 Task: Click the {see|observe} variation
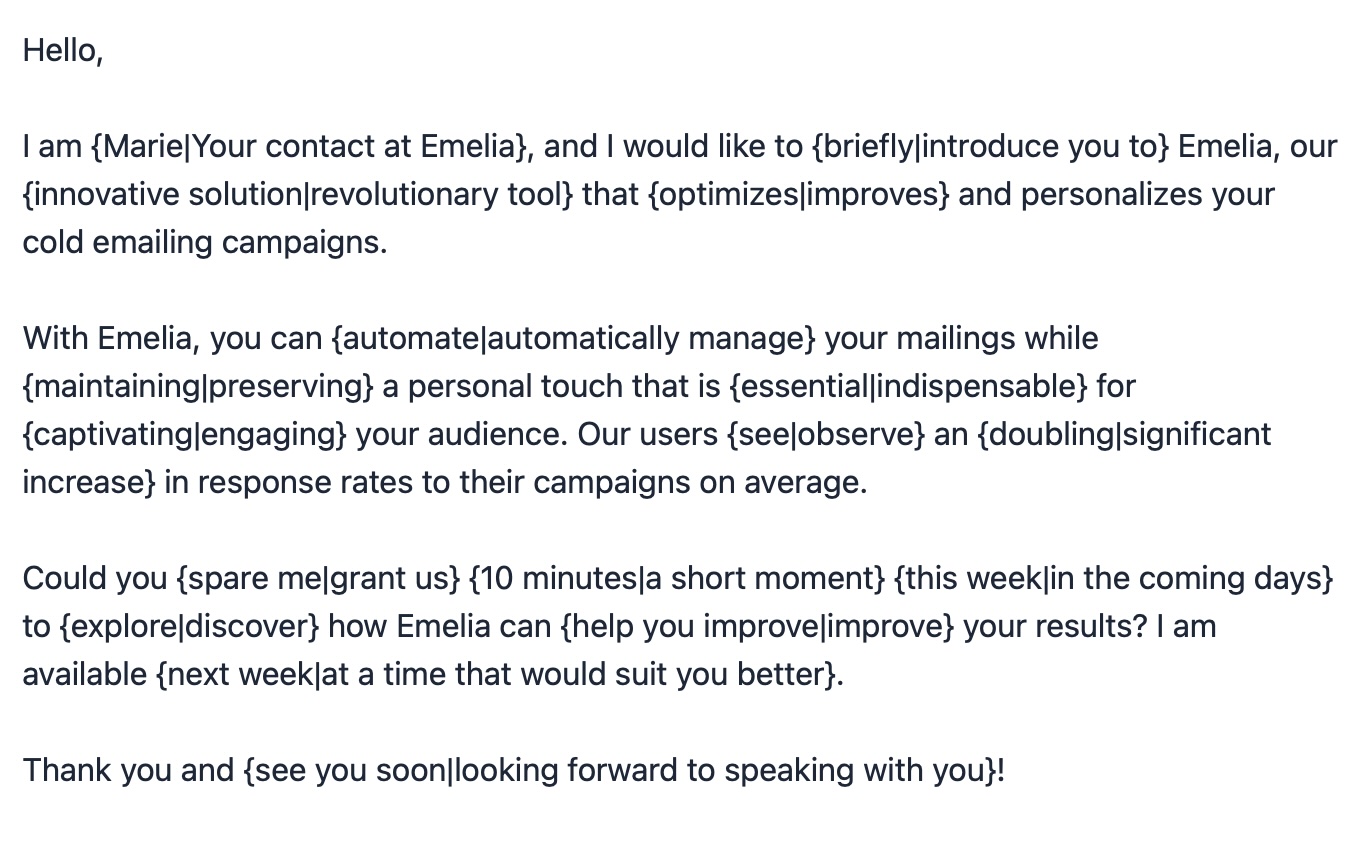click(826, 434)
